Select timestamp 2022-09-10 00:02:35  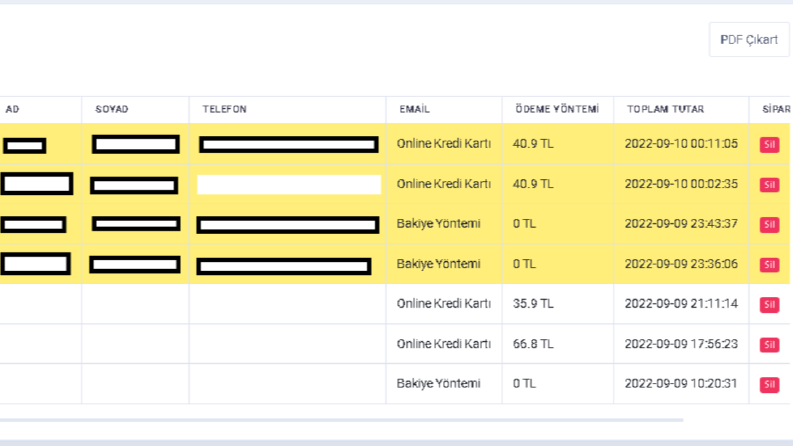tap(681, 184)
